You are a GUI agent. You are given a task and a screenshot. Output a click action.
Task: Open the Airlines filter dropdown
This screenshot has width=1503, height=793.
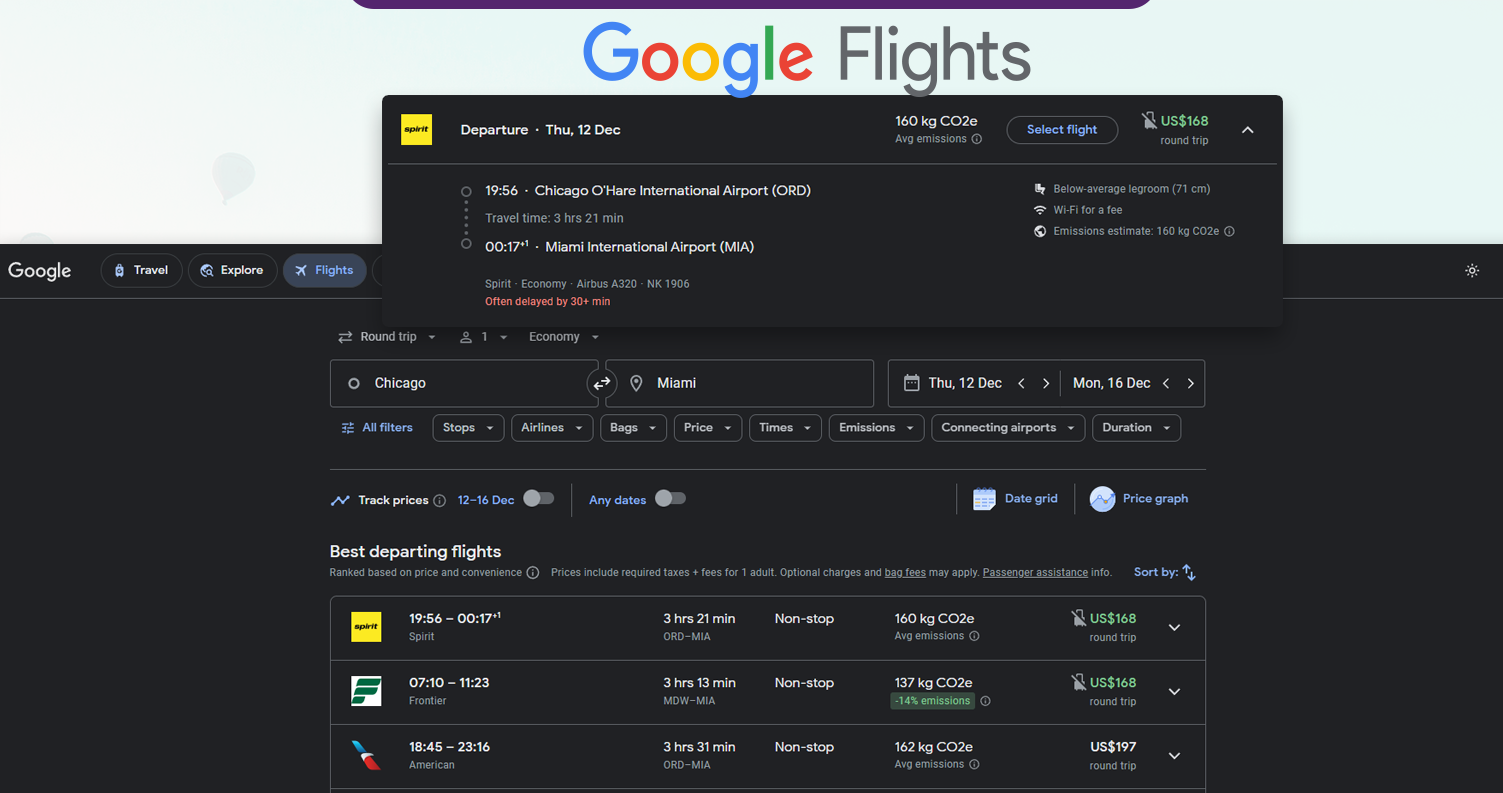pos(551,427)
